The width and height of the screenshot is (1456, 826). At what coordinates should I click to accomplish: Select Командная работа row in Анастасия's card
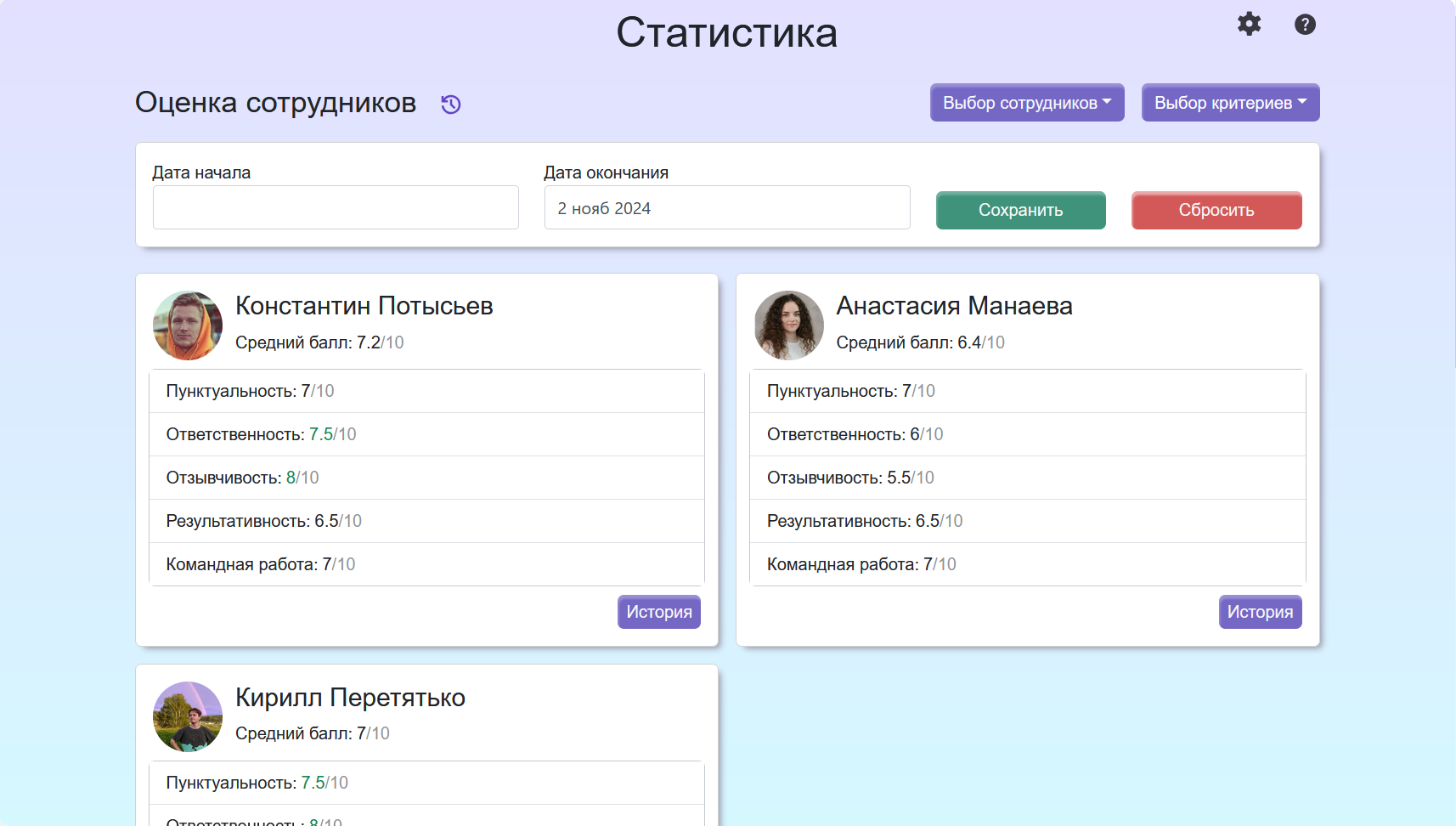(1027, 564)
